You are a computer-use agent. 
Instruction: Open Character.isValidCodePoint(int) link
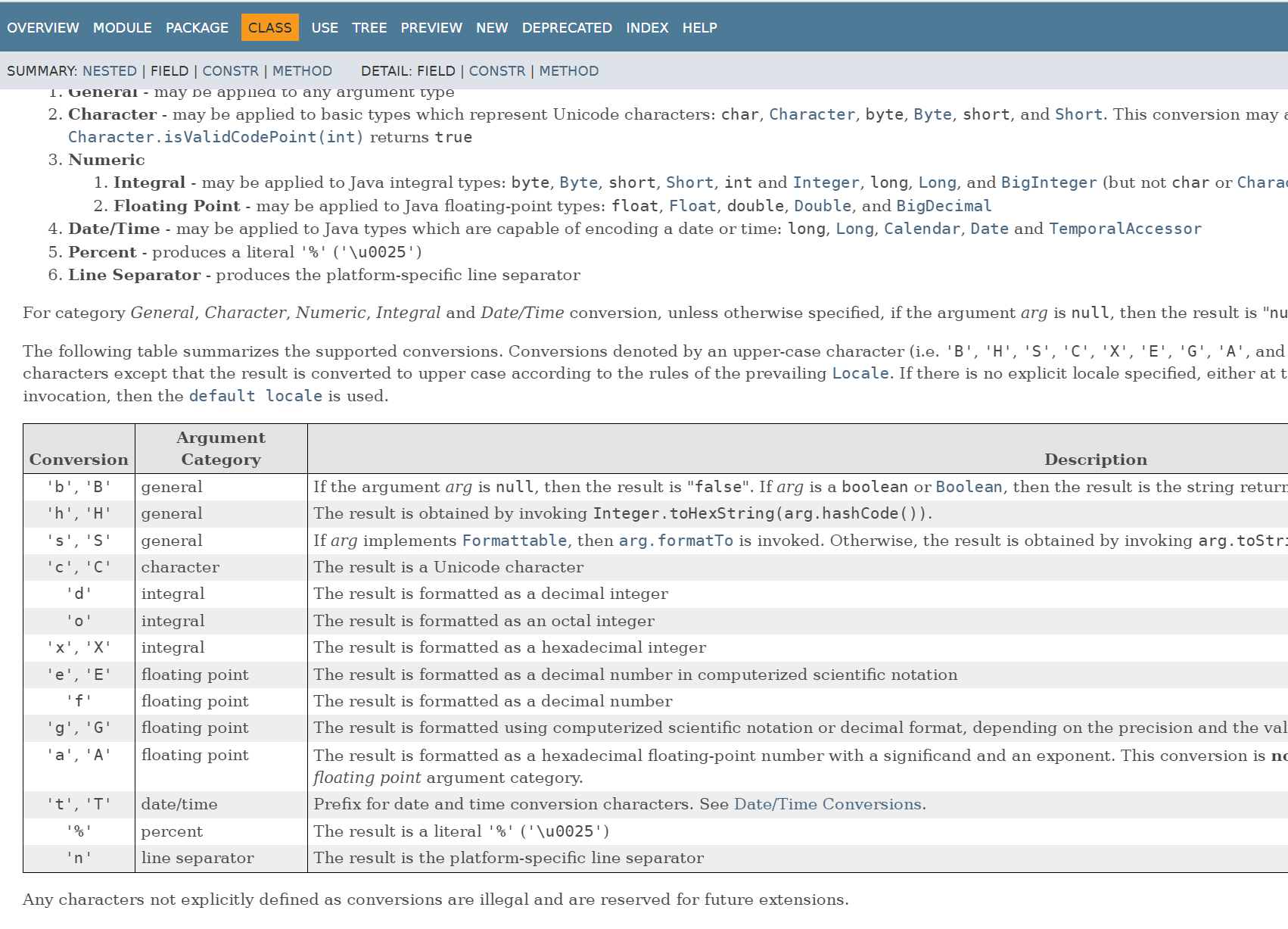pos(216,137)
